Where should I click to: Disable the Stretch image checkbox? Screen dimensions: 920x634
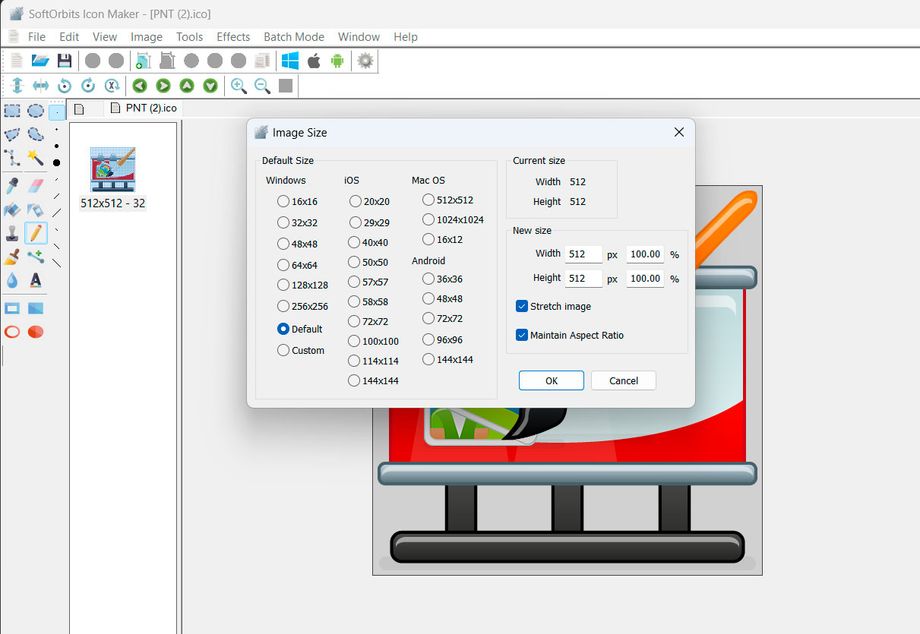(522, 307)
